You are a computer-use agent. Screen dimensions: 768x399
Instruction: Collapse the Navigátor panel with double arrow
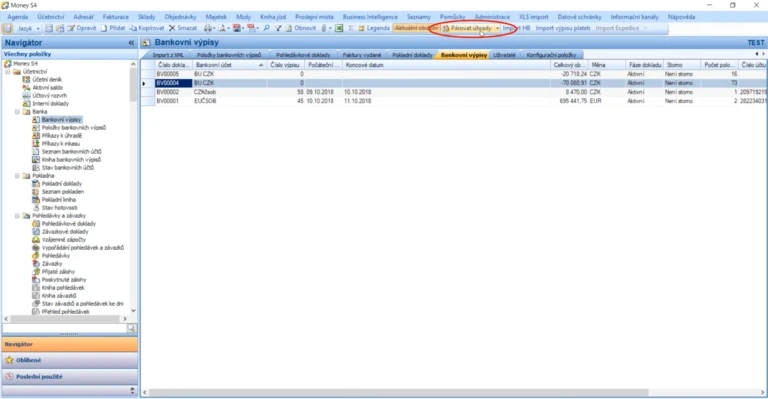tap(131, 43)
